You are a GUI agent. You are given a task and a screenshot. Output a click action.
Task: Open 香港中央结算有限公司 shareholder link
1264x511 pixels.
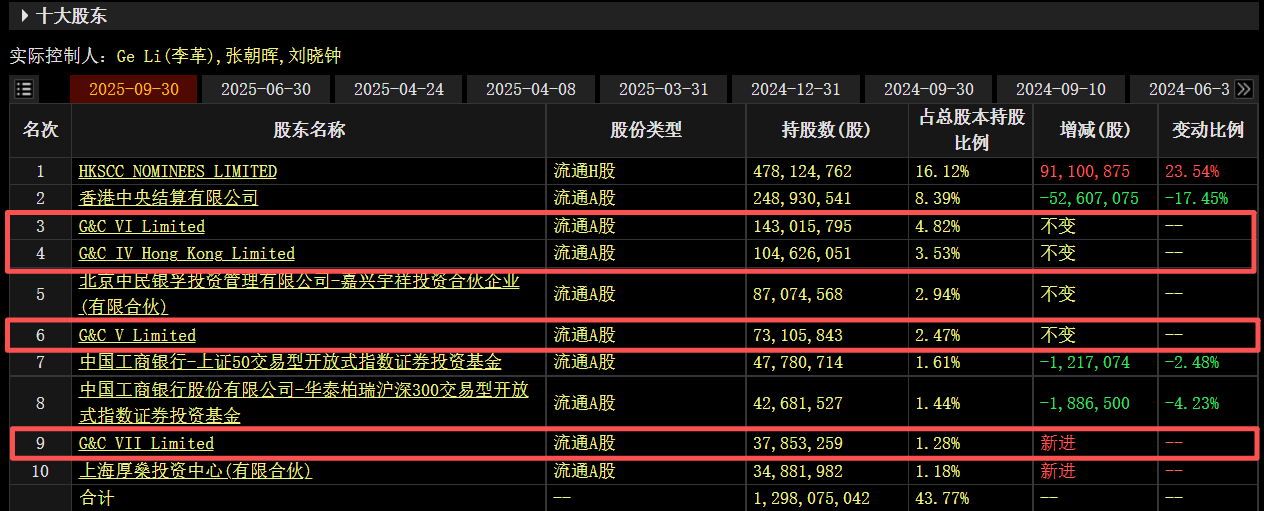point(168,198)
